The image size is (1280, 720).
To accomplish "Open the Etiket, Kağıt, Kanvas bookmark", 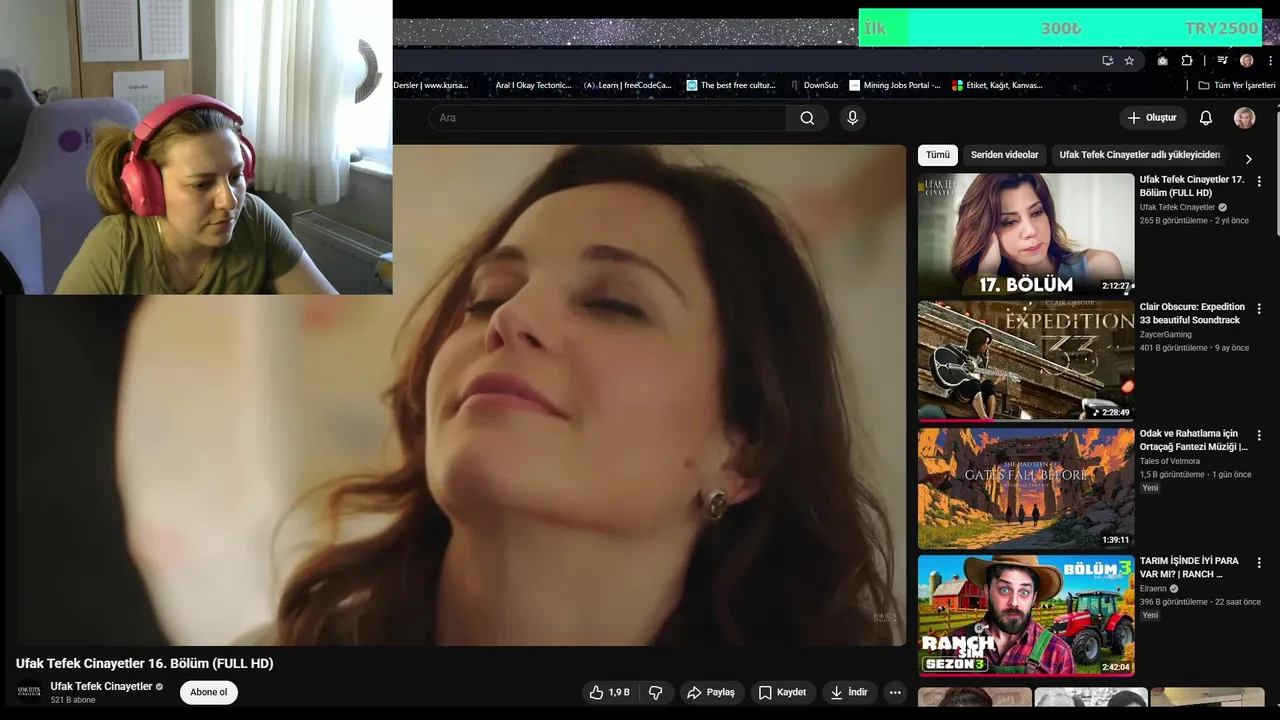I will tap(997, 85).
